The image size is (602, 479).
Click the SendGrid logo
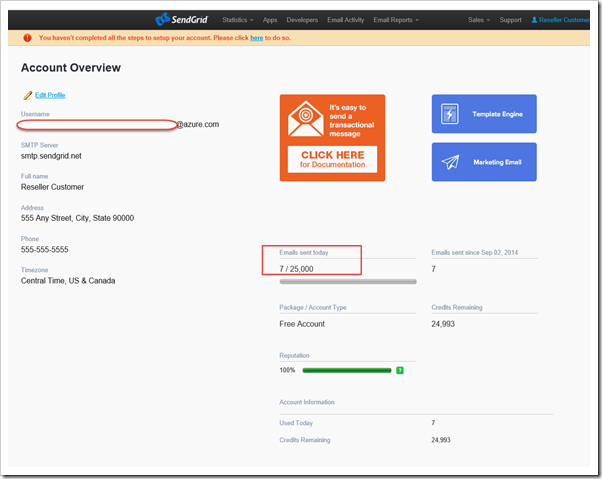[x=182, y=19]
